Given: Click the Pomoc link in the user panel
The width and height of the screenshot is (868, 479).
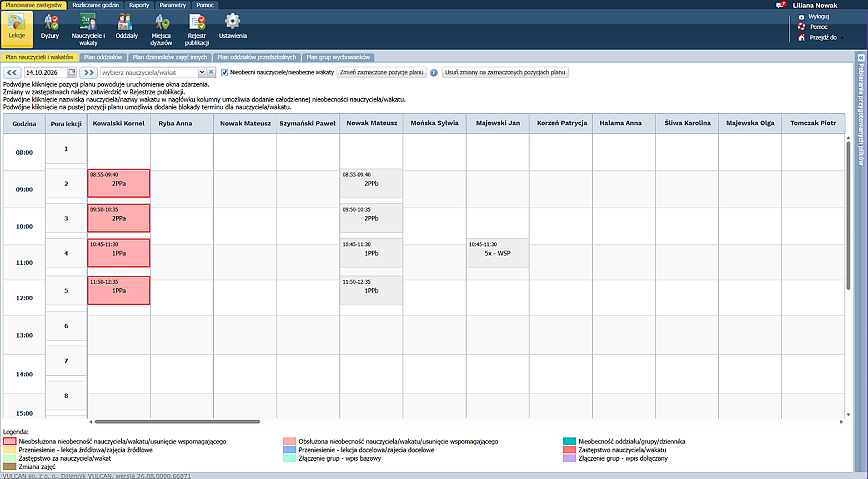Looking at the screenshot, I should [819, 27].
